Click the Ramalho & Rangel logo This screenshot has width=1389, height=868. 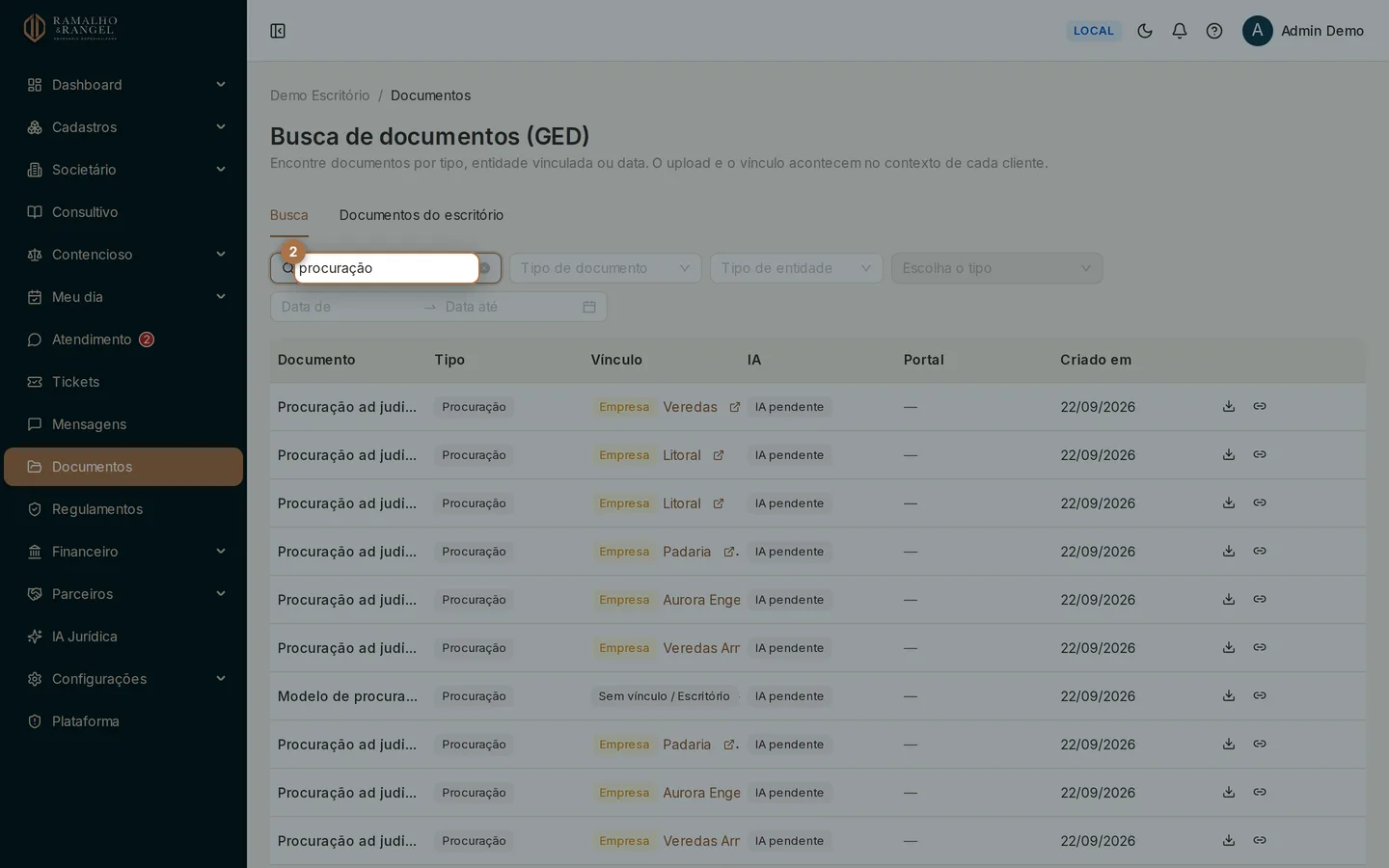click(x=70, y=28)
